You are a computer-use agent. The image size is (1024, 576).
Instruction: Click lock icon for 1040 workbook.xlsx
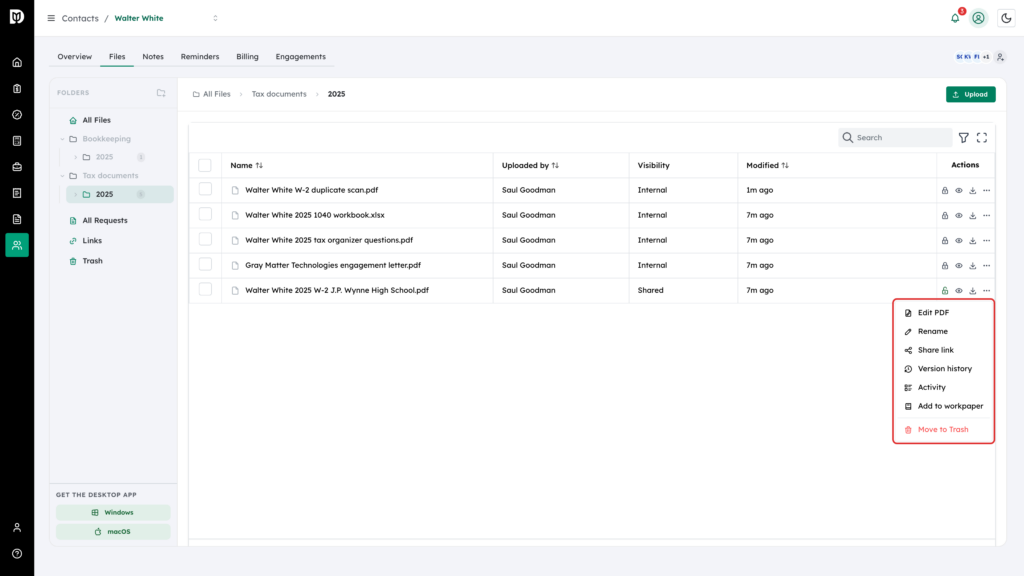945,216
